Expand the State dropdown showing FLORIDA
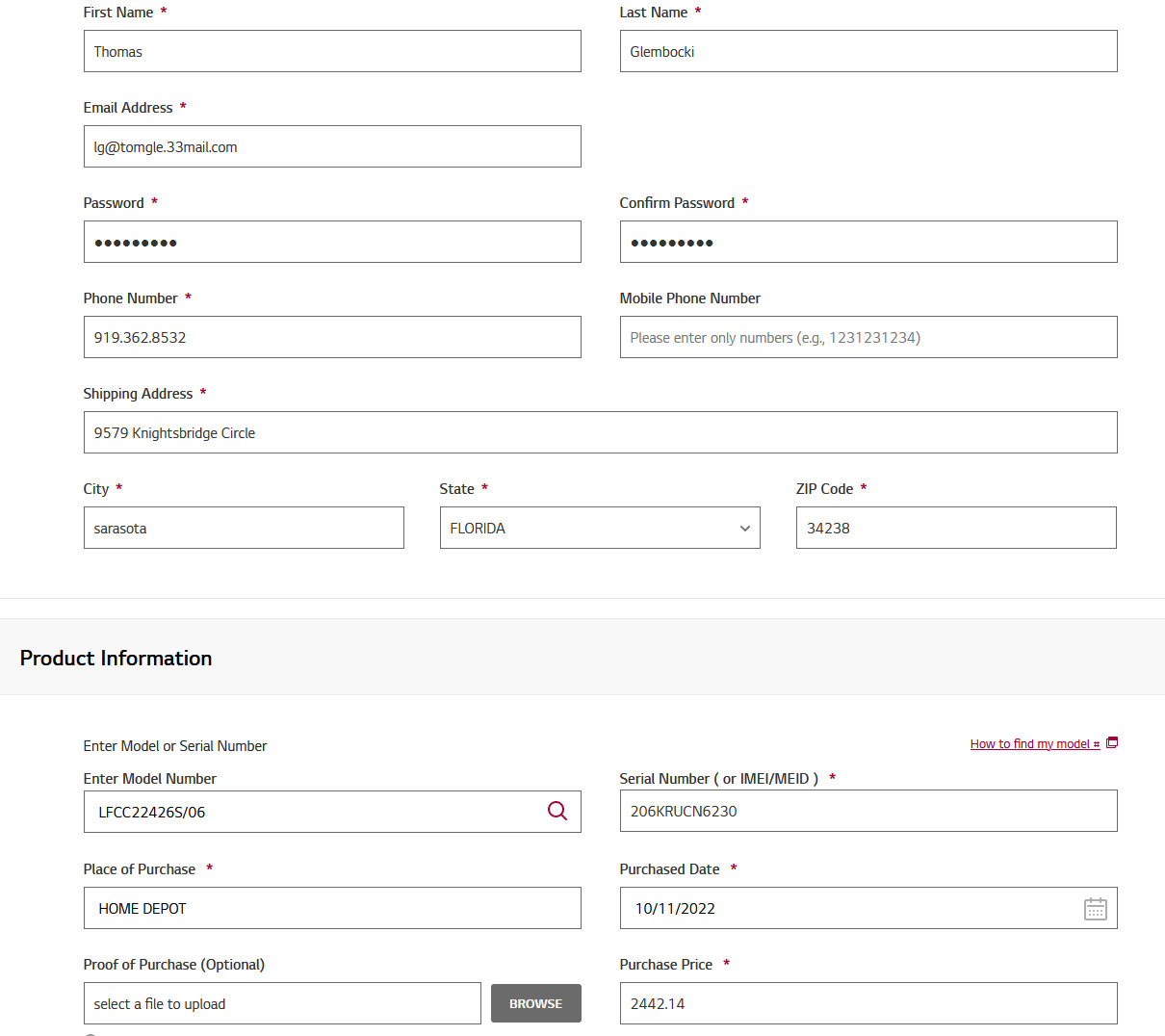The height and width of the screenshot is (1036, 1165). (x=600, y=528)
